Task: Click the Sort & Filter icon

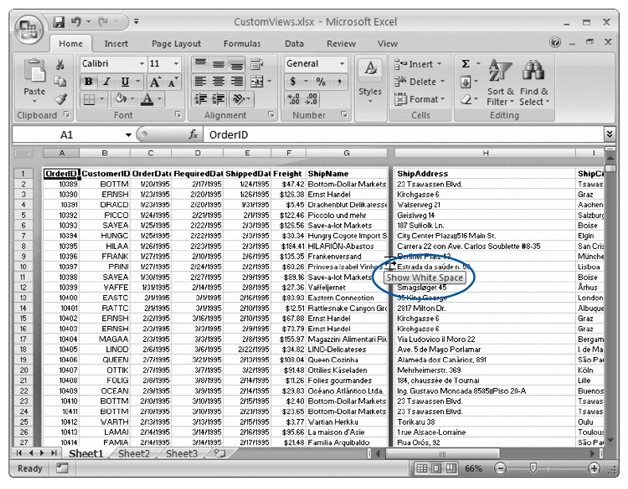Action: click(499, 72)
